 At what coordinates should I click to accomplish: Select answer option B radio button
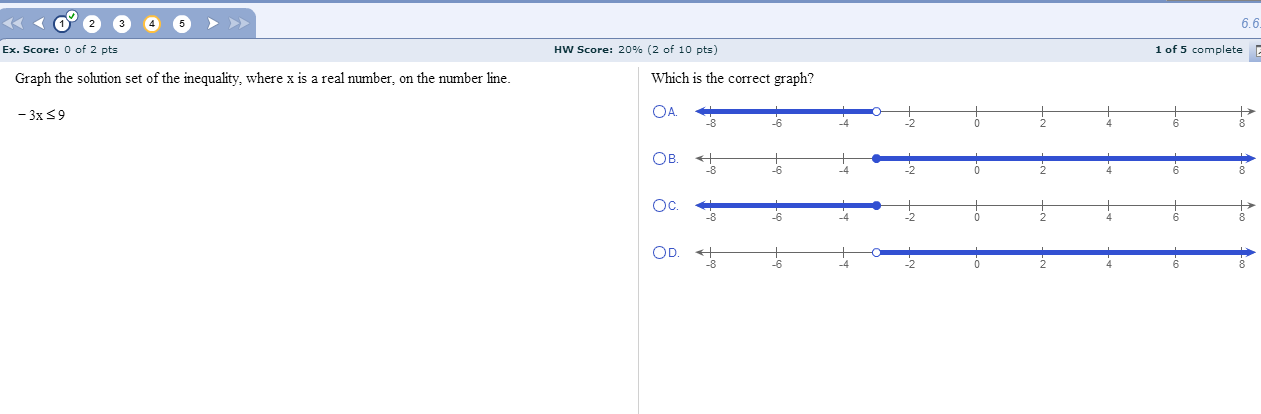point(659,158)
